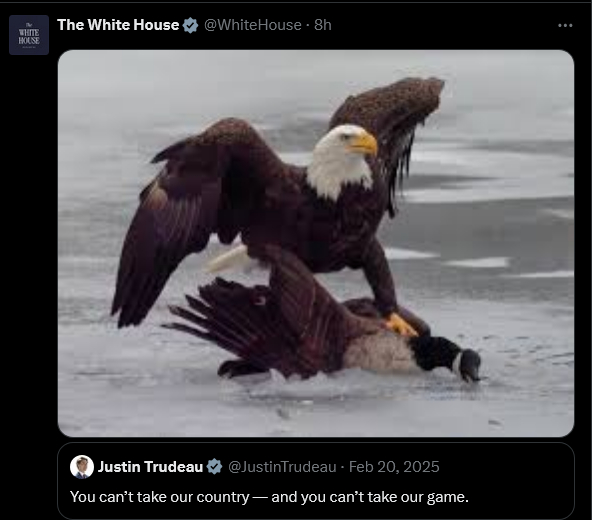Click the bald eagle's white head
The width and height of the screenshot is (592, 520).
point(340,159)
